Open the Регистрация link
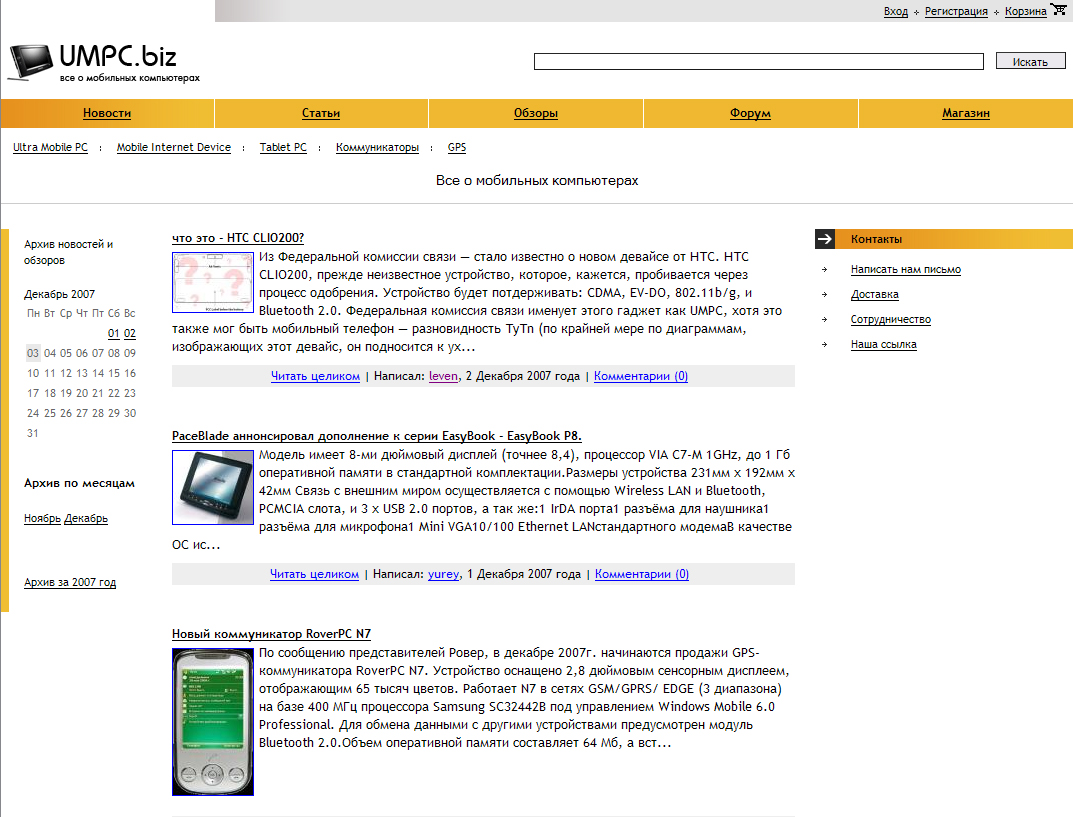The width and height of the screenshot is (1073, 817). [x=956, y=12]
